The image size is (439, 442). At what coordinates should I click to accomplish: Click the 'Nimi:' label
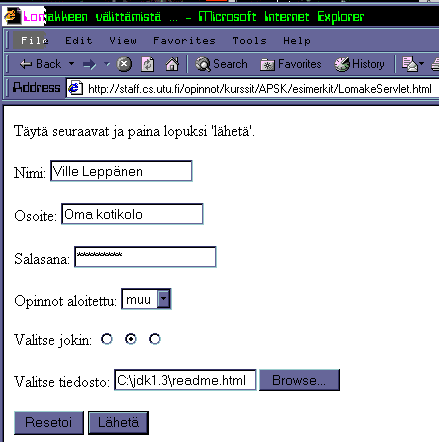point(30,173)
